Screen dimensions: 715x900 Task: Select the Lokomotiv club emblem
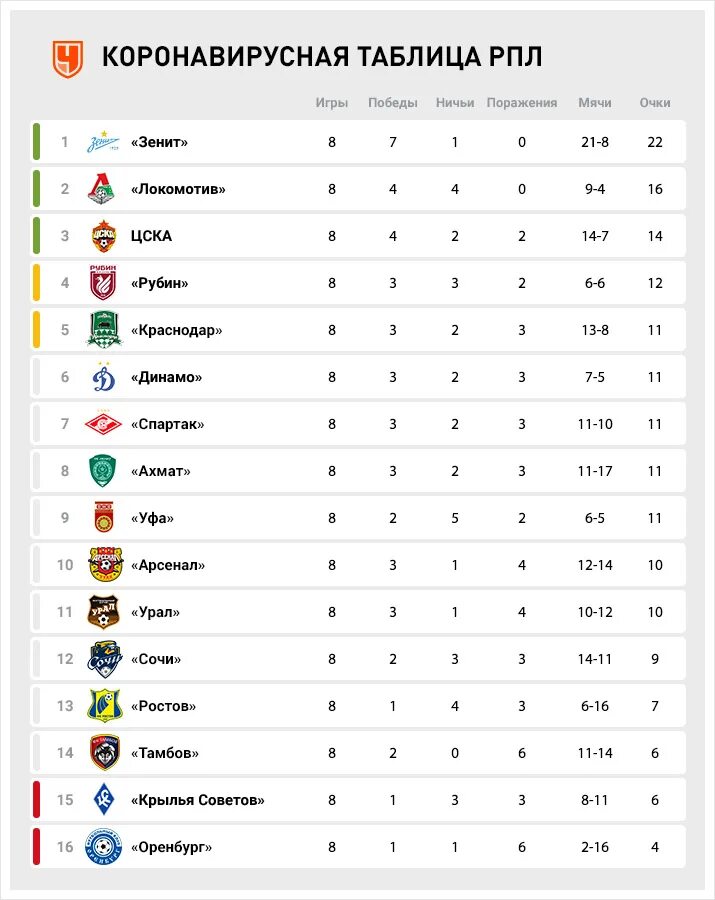[x=102, y=189]
